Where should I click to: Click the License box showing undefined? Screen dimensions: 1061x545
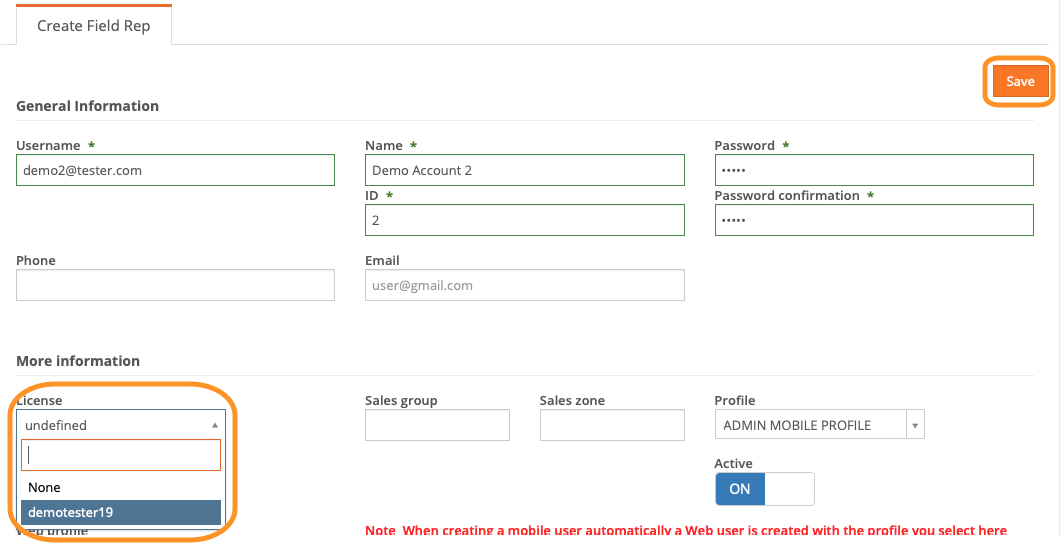pyautogui.click(x=110, y=425)
